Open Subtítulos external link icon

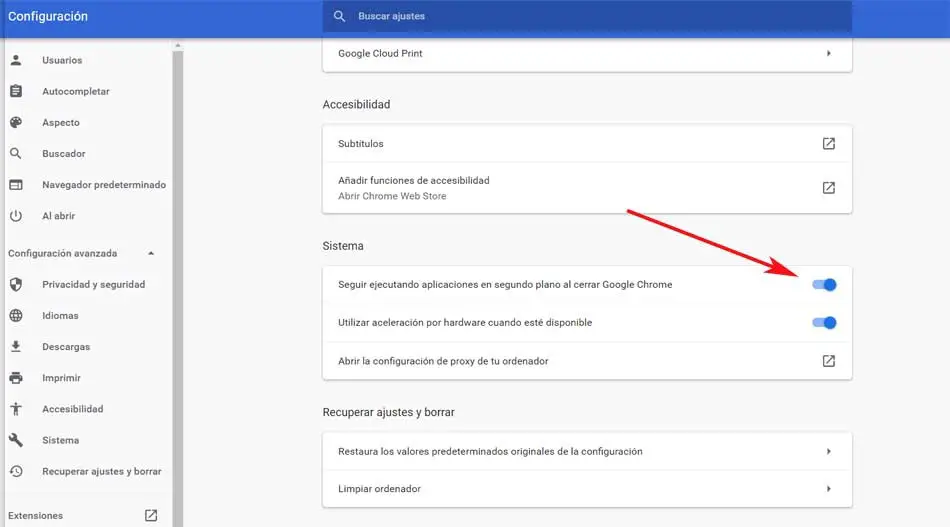point(829,144)
